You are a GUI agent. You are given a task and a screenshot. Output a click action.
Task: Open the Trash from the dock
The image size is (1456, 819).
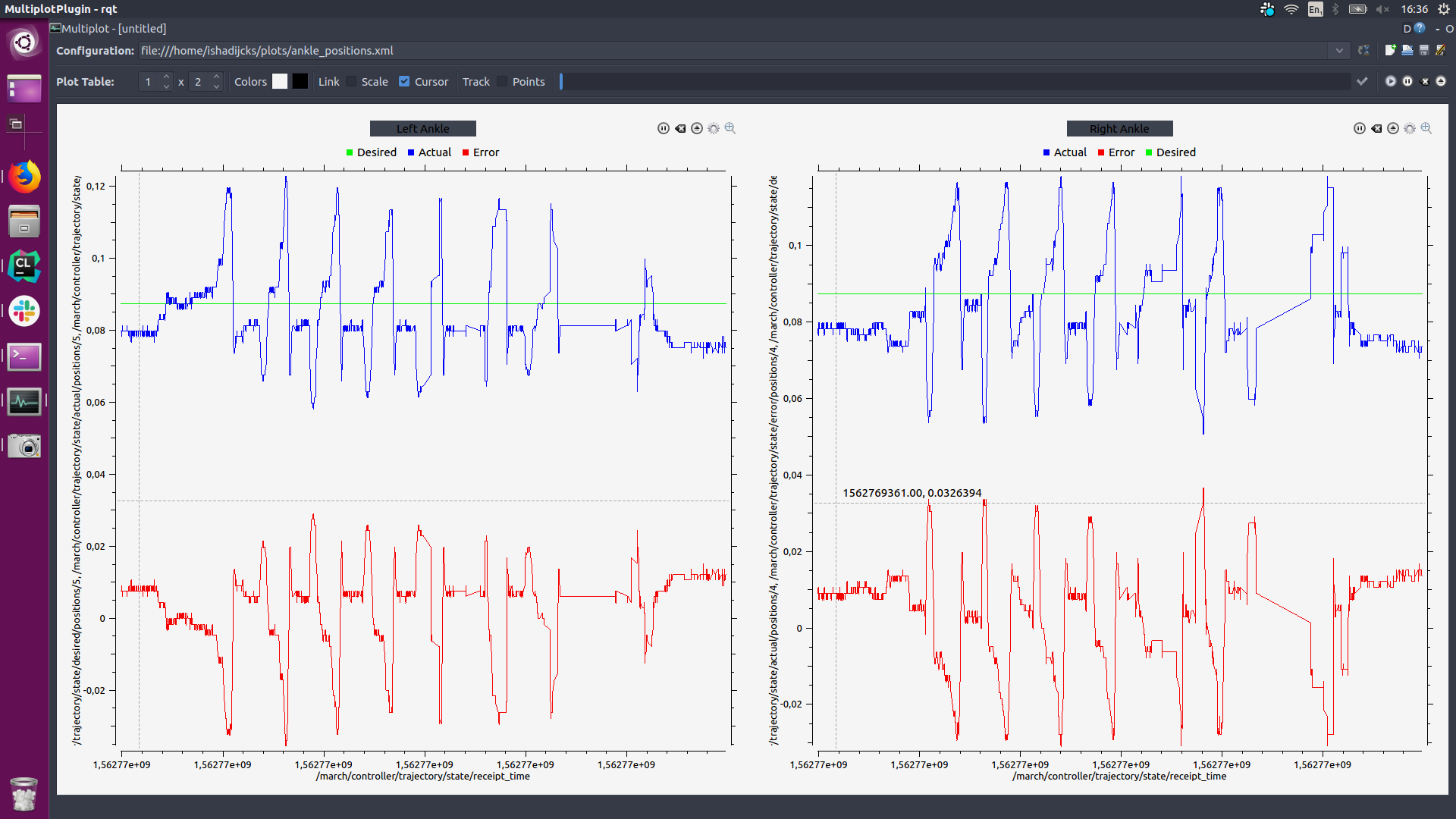(24, 794)
